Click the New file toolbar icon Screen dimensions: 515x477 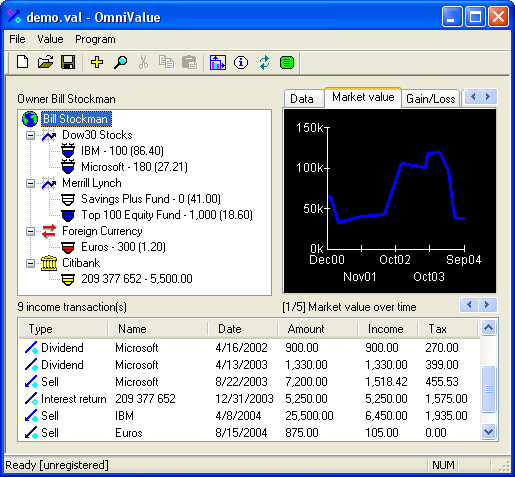tap(23, 62)
